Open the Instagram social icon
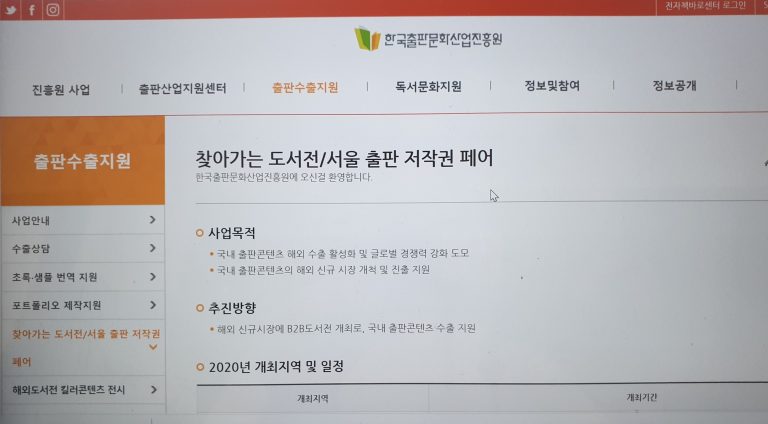The image size is (768, 424). click(53, 10)
